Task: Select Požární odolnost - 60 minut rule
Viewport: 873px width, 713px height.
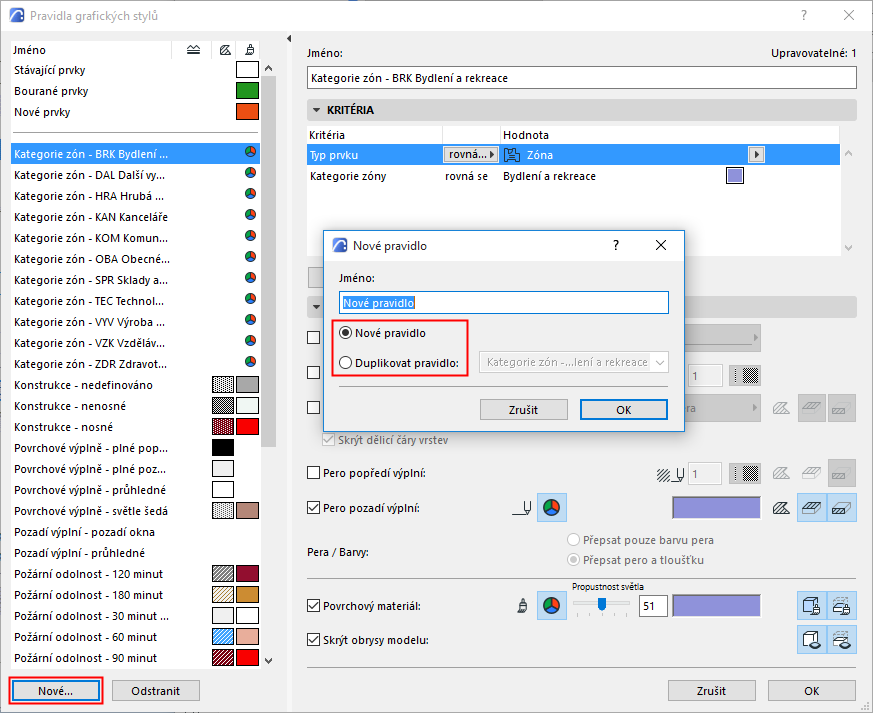Action: [x=135, y=637]
